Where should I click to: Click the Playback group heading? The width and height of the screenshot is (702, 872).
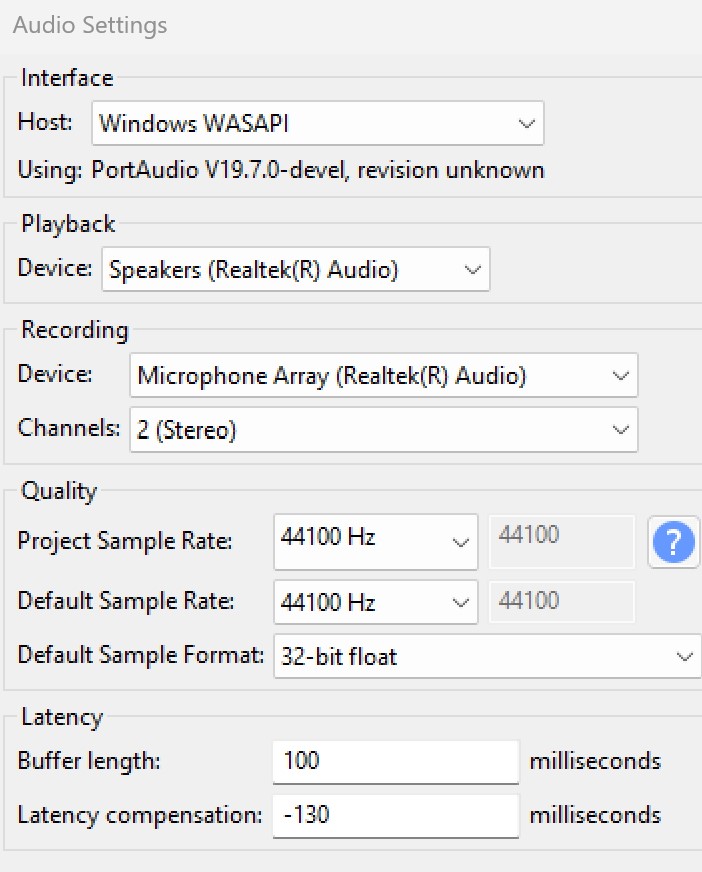coord(68,224)
